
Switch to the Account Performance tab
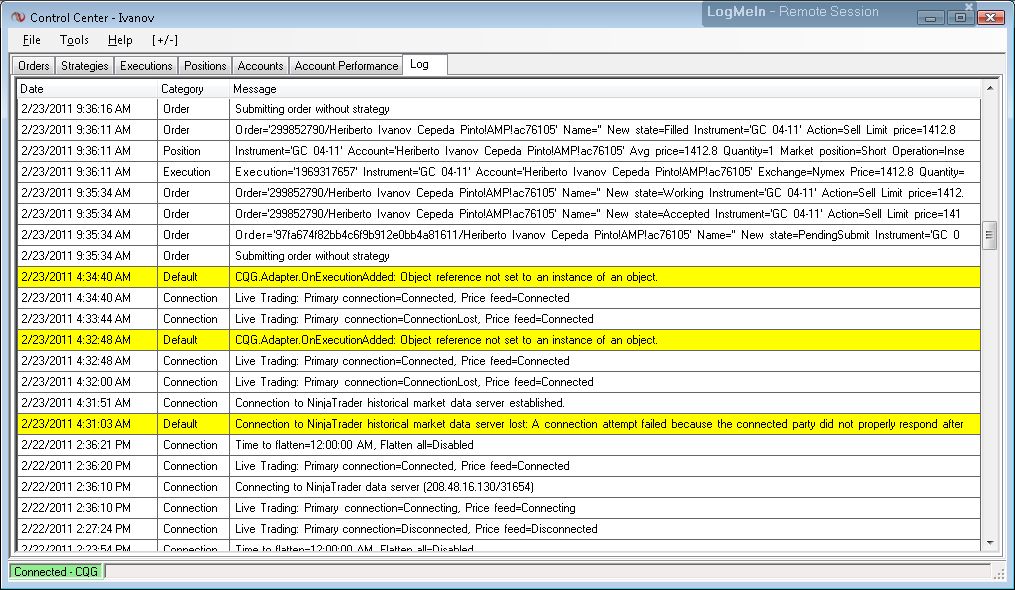pyautogui.click(x=346, y=65)
